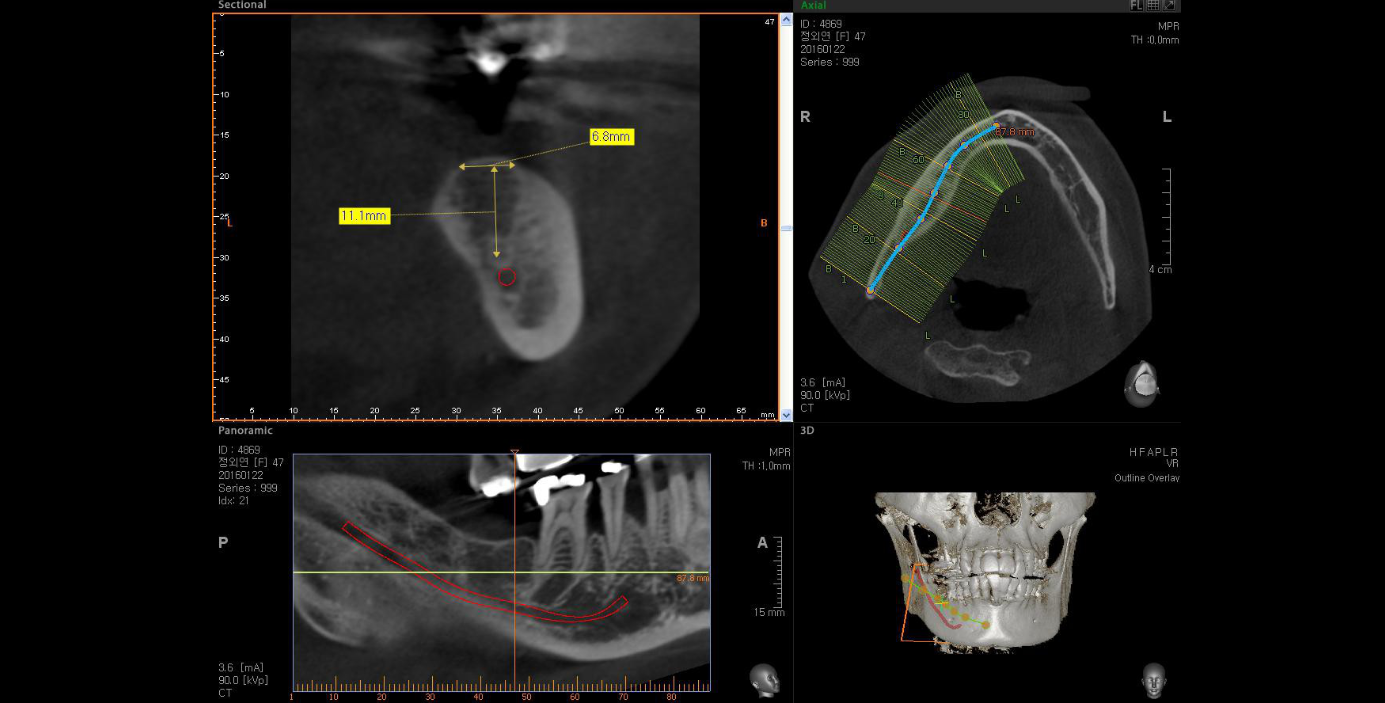Click the "R" orientation letter in Axial view

[805, 117]
